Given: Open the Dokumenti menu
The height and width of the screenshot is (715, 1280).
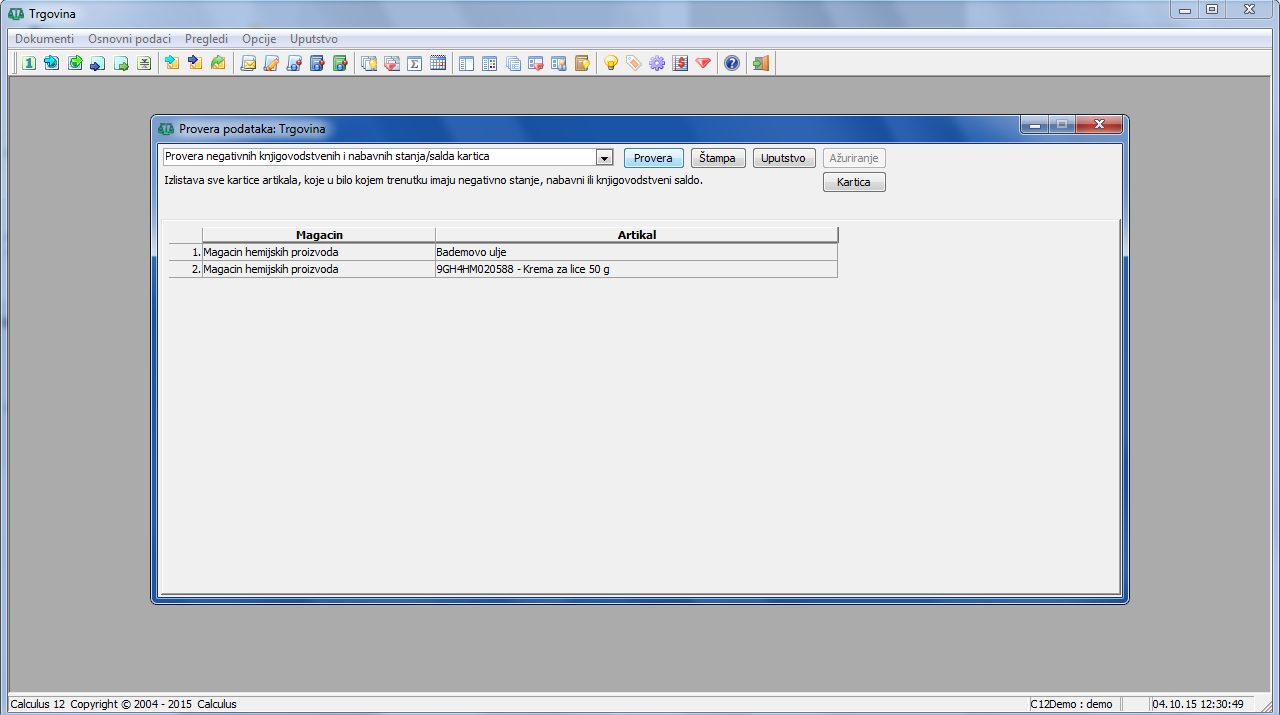Looking at the screenshot, I should 44,39.
